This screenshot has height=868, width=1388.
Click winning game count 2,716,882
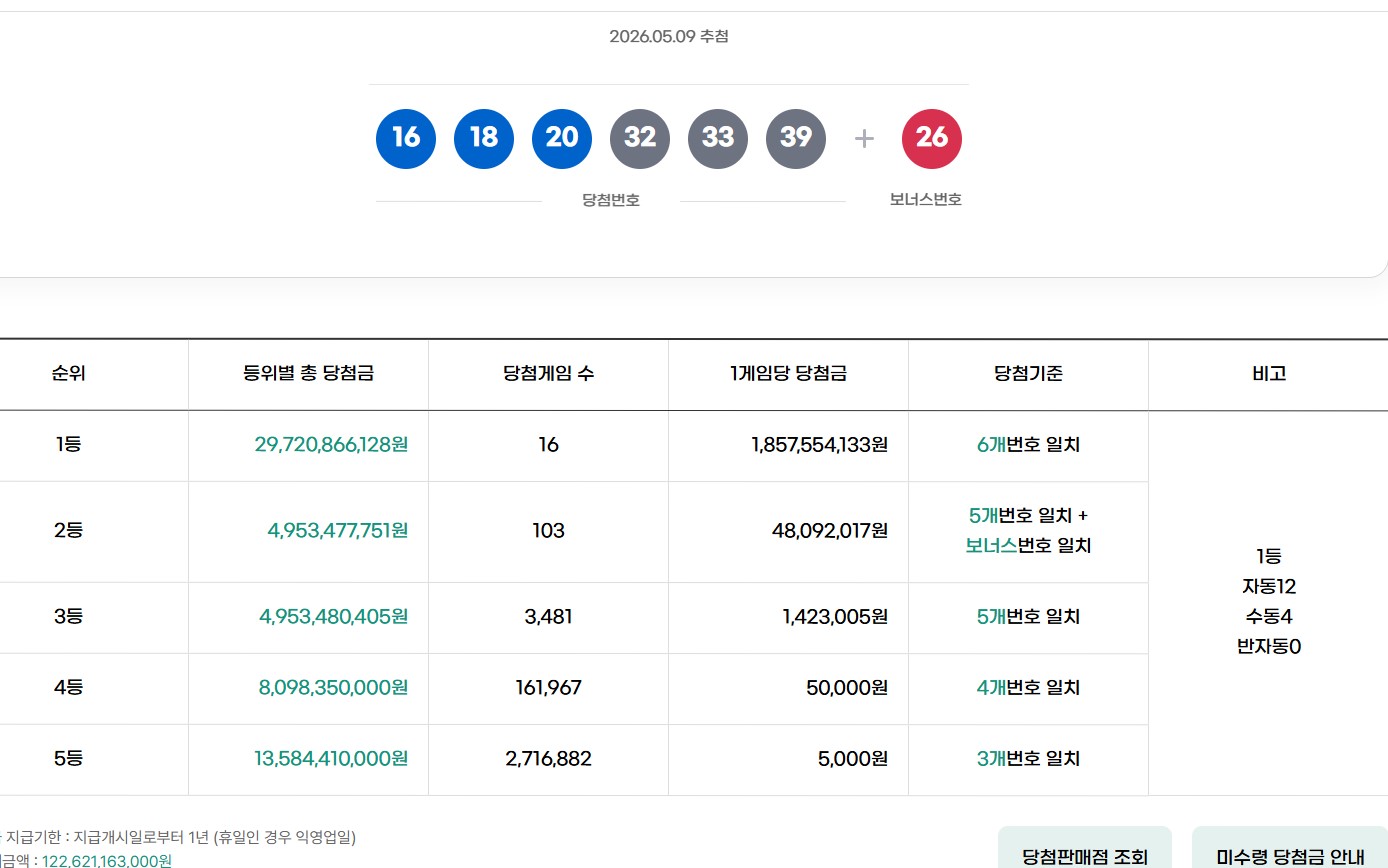548,759
